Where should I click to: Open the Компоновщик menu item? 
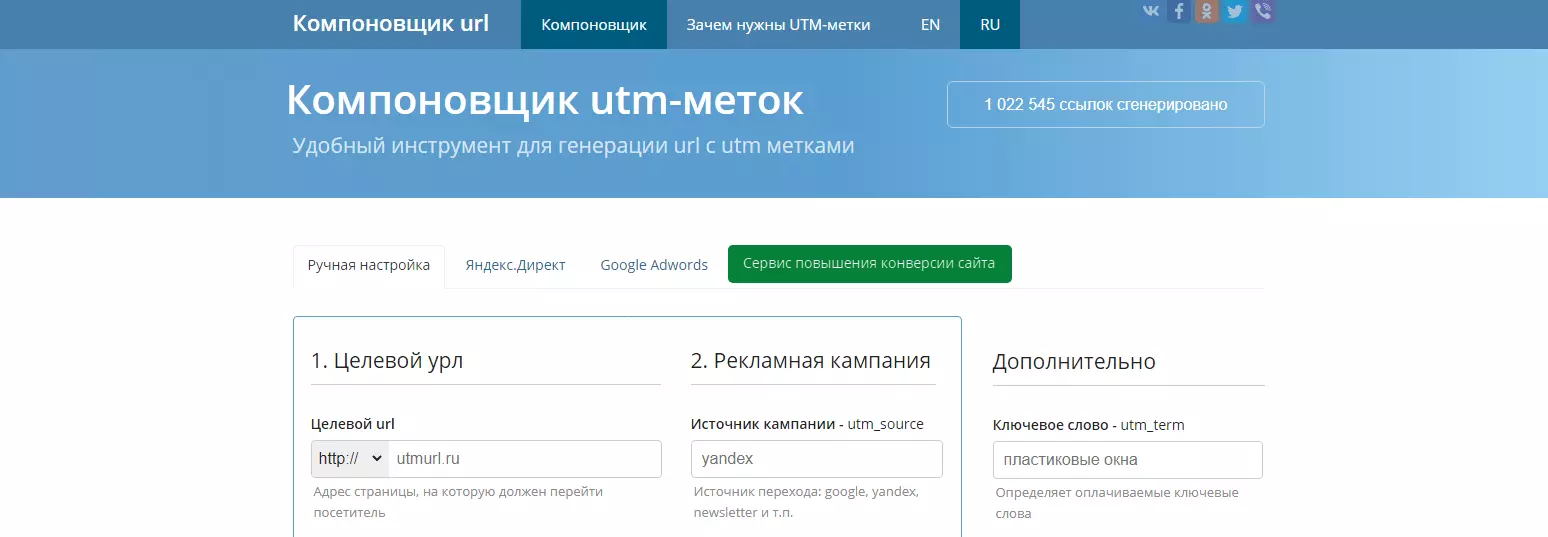tap(594, 25)
